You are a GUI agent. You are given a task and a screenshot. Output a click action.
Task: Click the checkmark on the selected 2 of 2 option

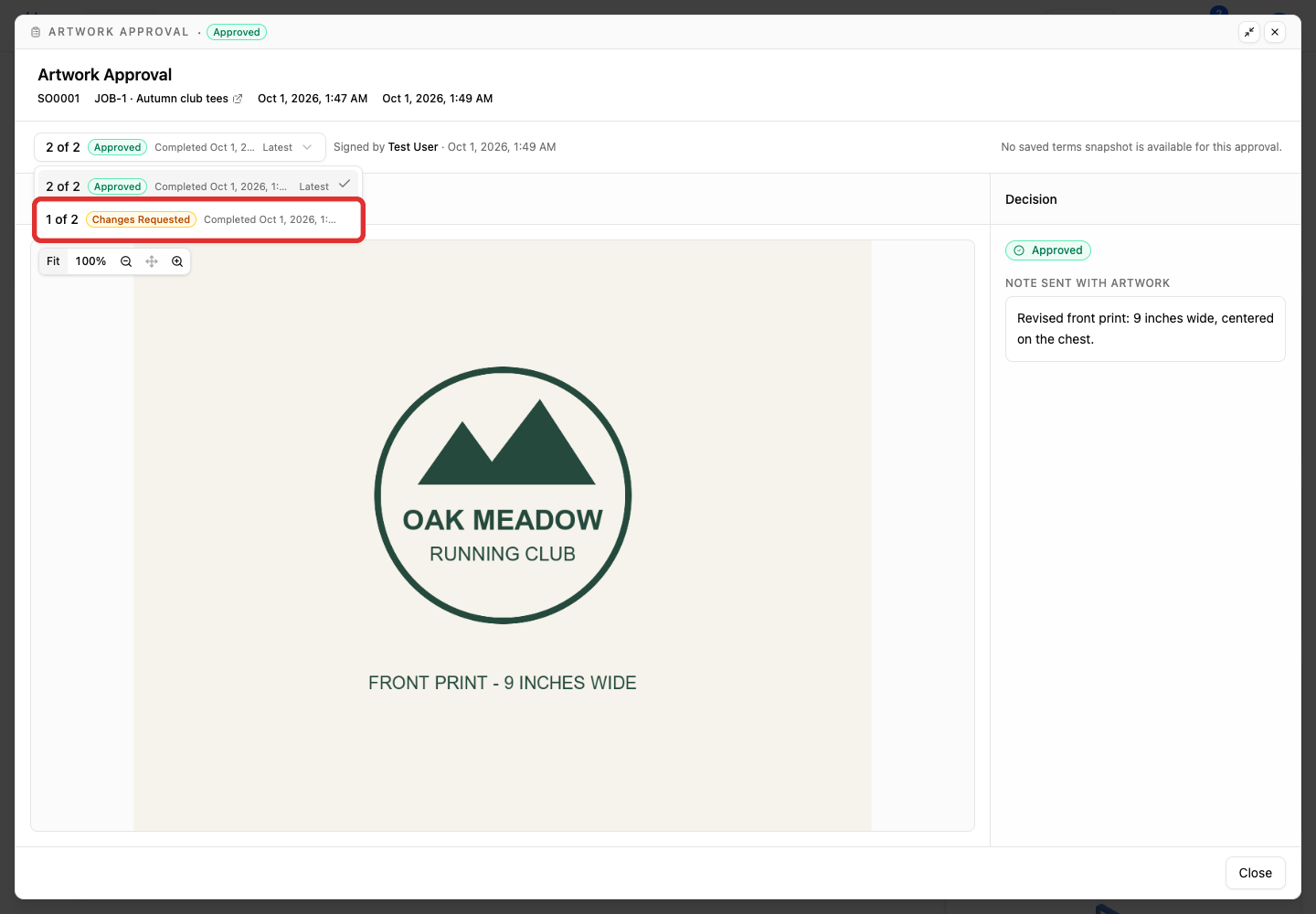click(x=345, y=185)
